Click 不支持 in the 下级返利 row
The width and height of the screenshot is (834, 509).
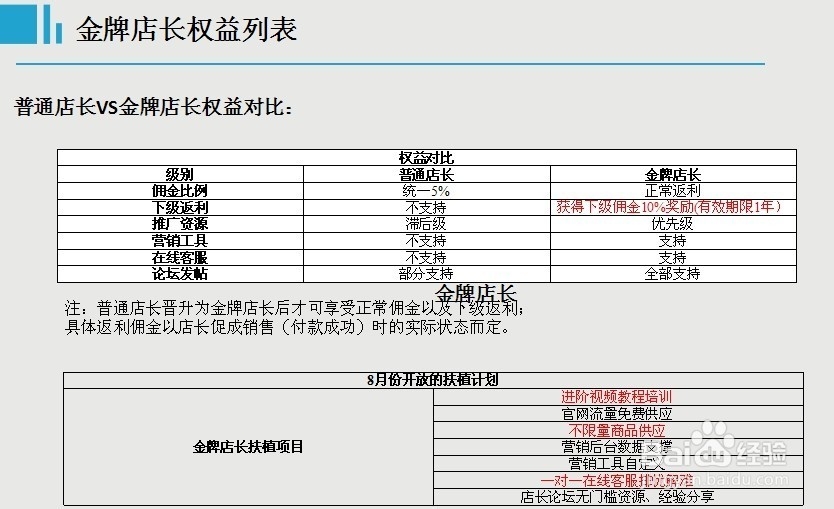click(x=427, y=207)
